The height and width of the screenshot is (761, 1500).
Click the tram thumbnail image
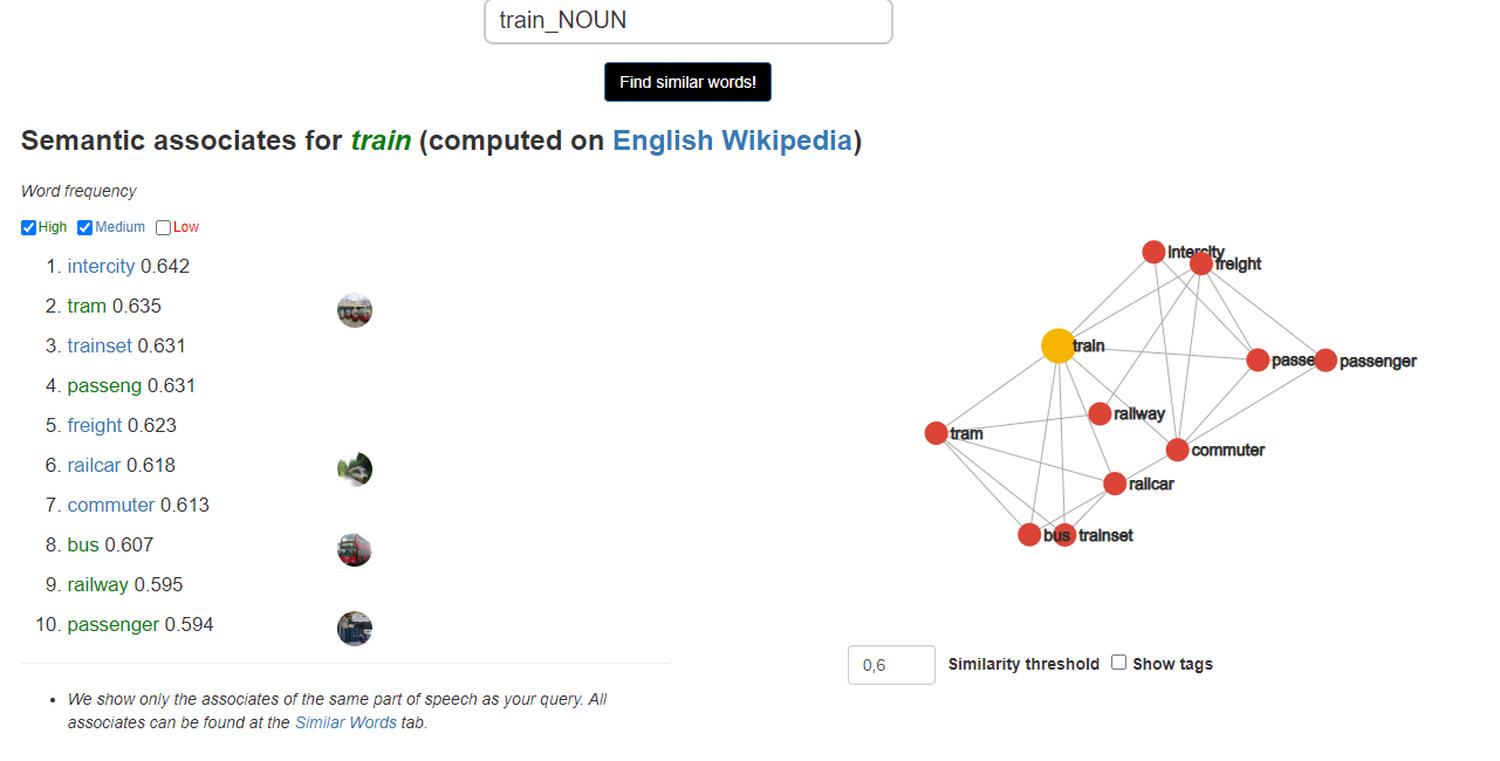(354, 310)
